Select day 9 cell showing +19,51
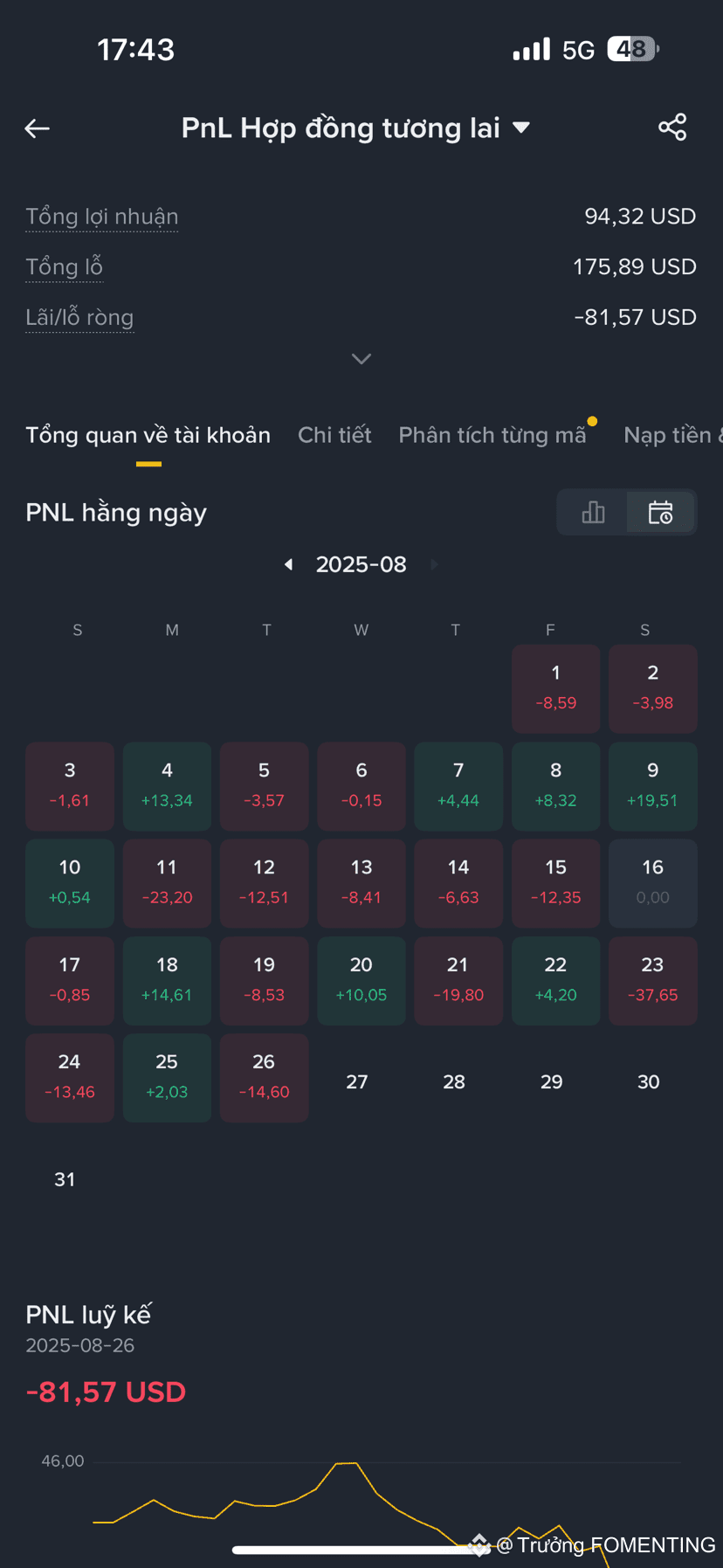This screenshot has height=1568, width=723. pyautogui.click(x=652, y=786)
